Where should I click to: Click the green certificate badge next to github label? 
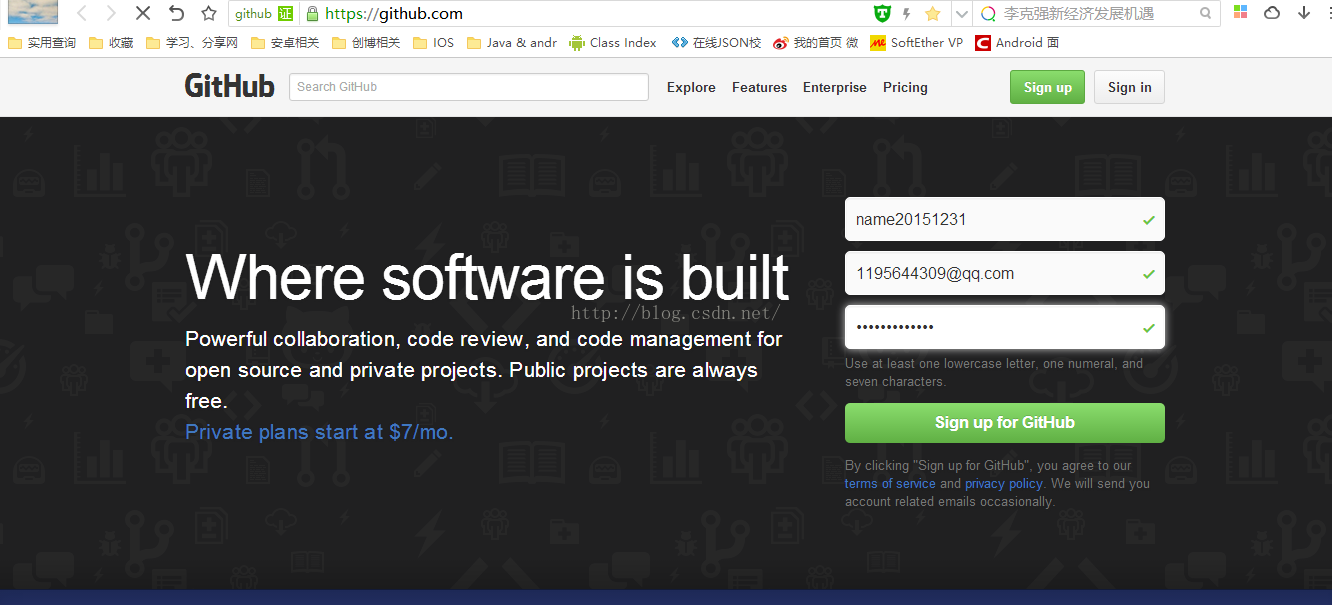(x=286, y=14)
